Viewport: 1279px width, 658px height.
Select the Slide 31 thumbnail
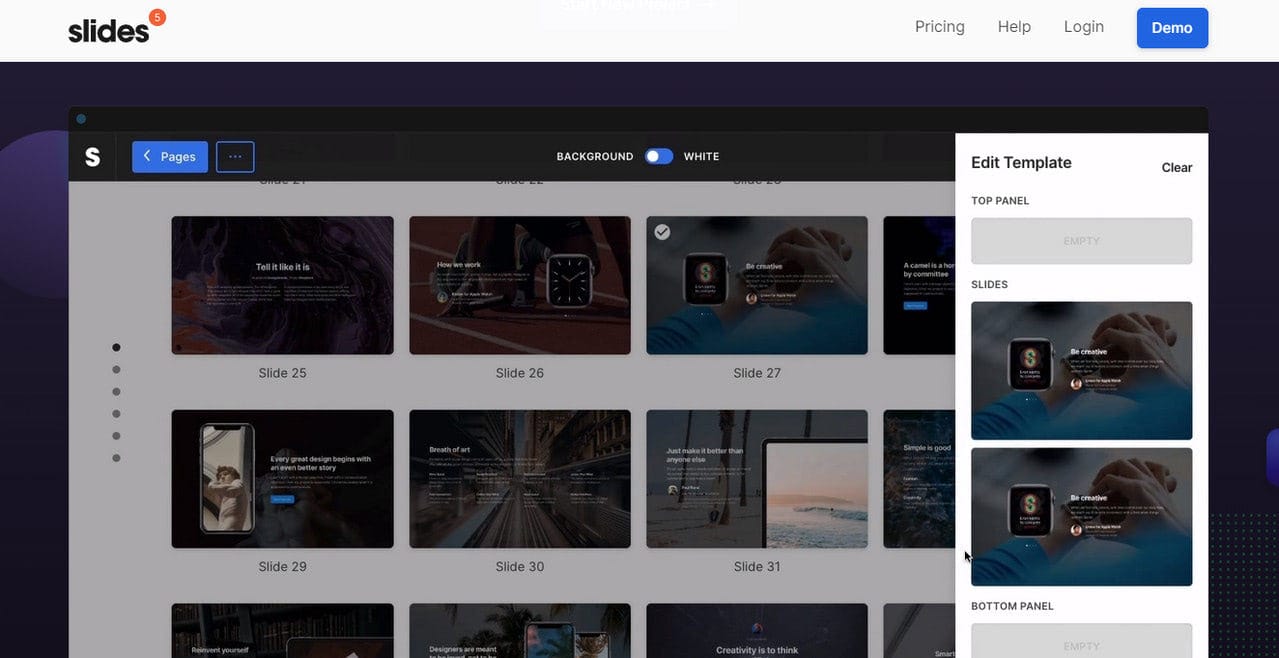[x=757, y=479]
